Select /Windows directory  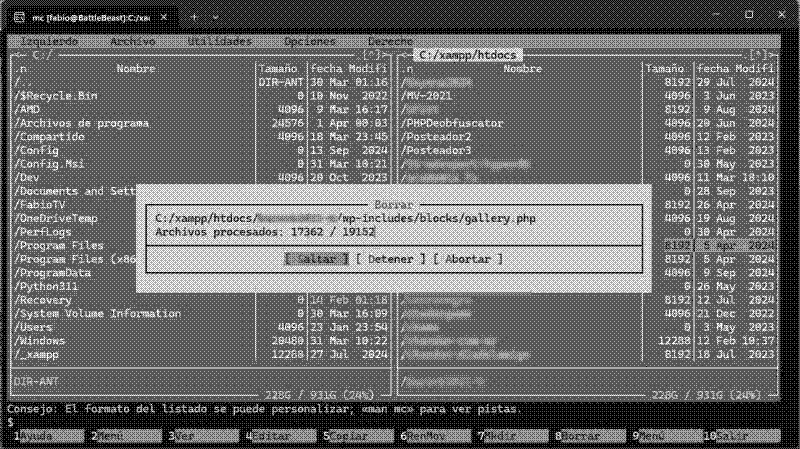coord(40,341)
